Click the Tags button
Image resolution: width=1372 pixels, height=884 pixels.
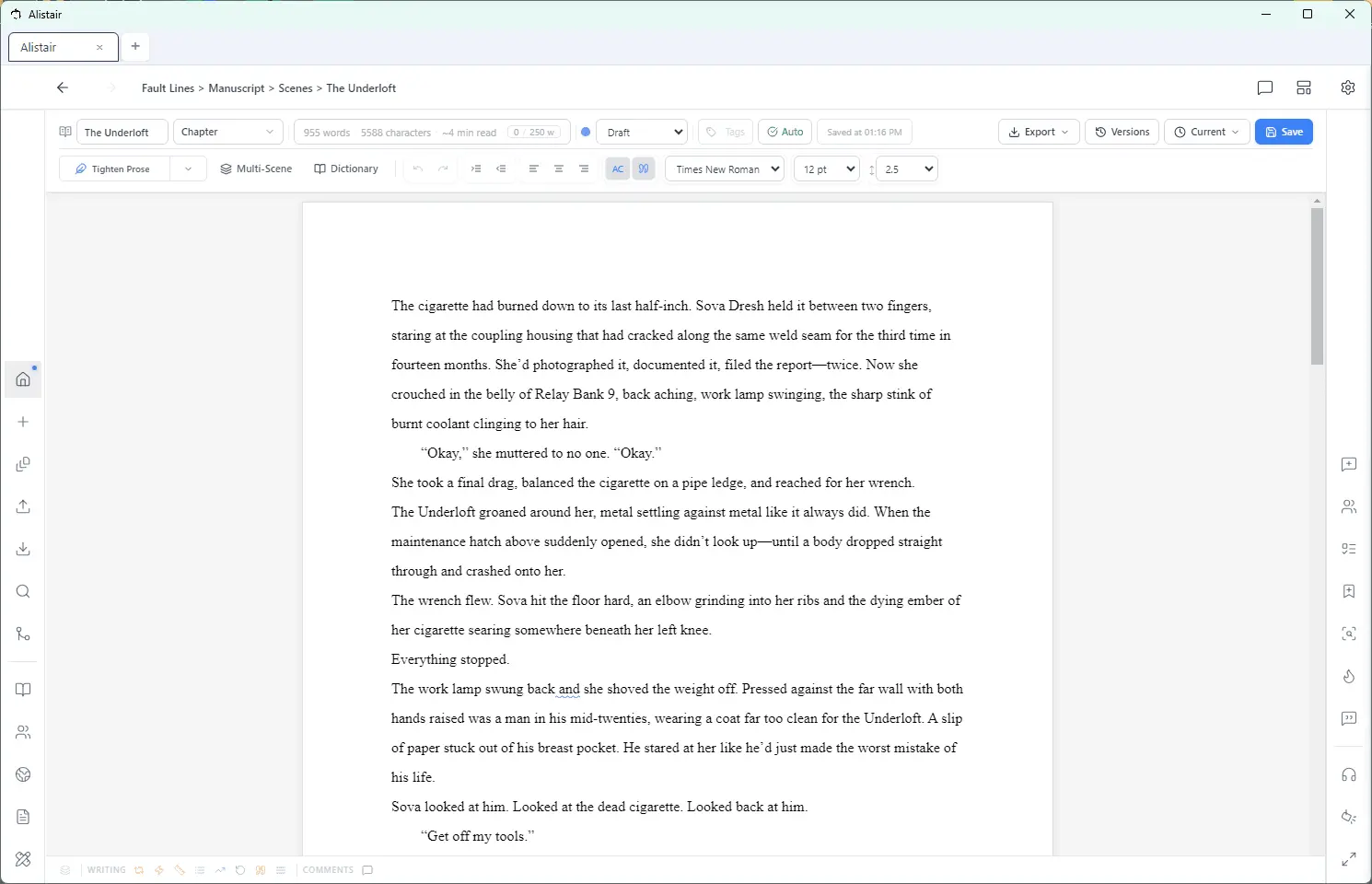[726, 132]
